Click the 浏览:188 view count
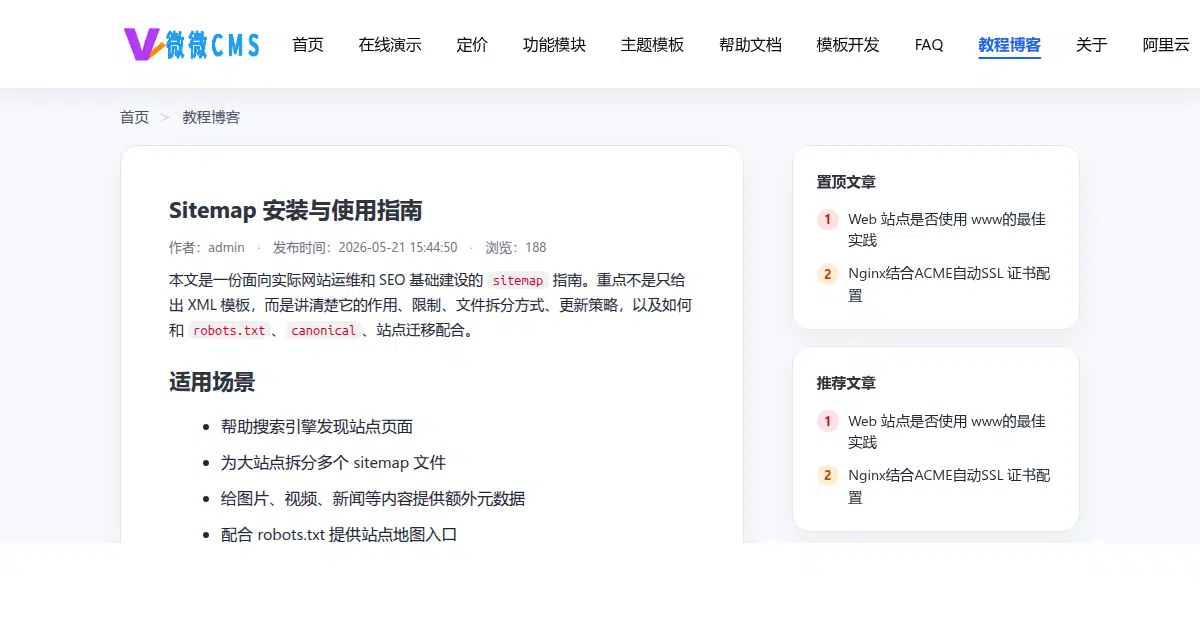The width and height of the screenshot is (1200, 630). (x=516, y=247)
